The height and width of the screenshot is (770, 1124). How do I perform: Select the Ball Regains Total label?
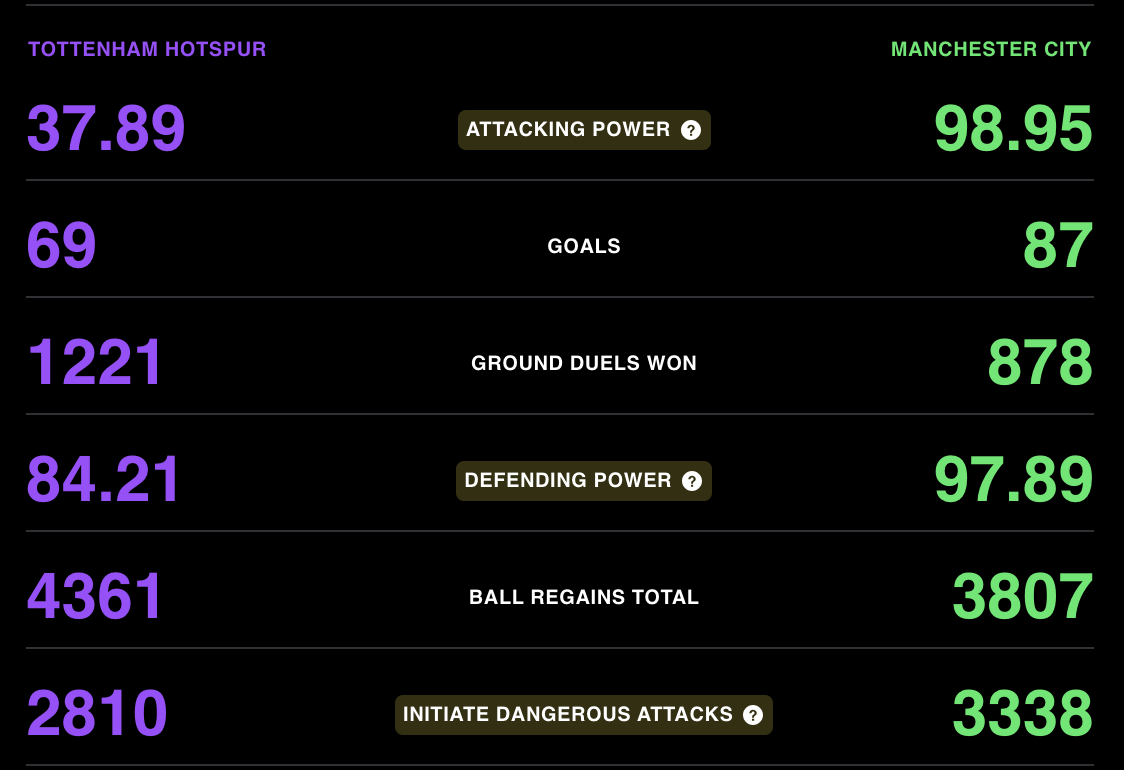coord(584,596)
